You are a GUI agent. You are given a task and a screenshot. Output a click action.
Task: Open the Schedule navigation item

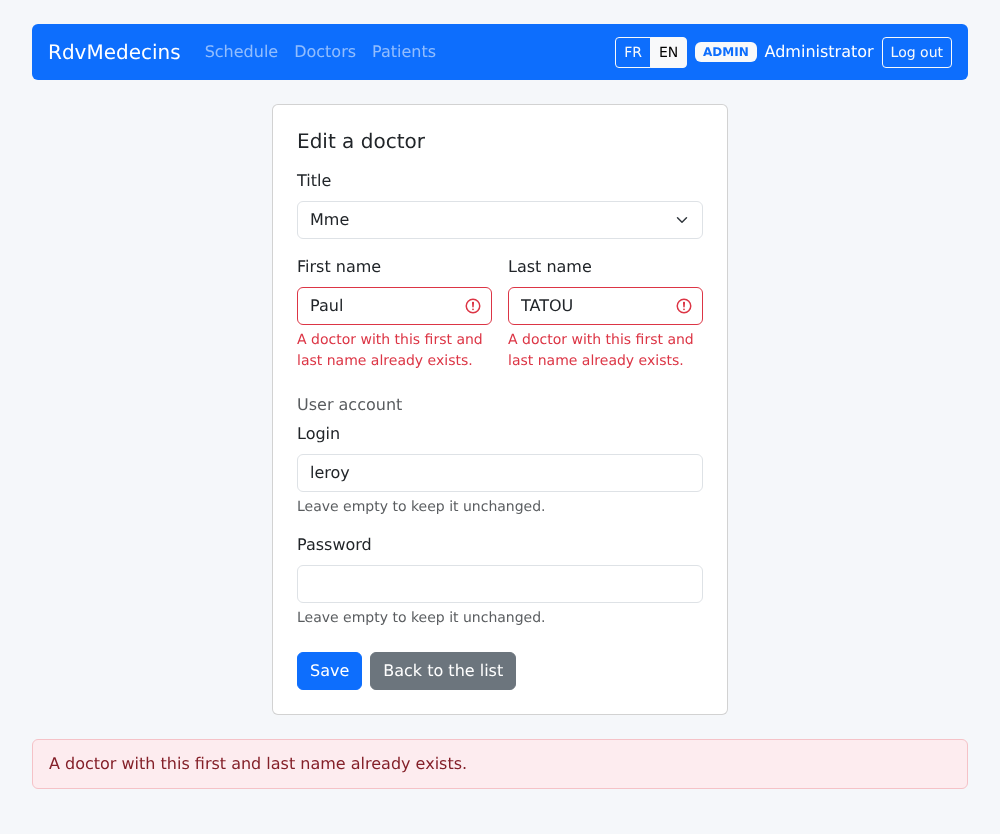(241, 52)
